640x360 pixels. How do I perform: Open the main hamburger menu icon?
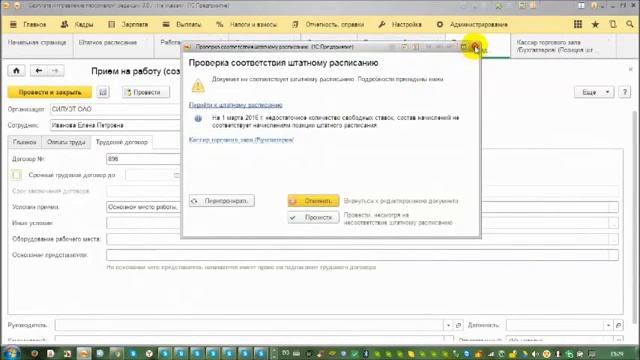[x=13, y=24]
